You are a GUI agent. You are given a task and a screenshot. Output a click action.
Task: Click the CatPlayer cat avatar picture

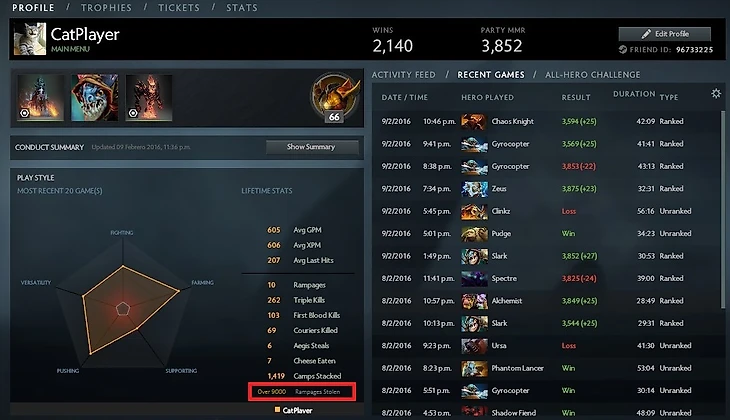pos(30,39)
